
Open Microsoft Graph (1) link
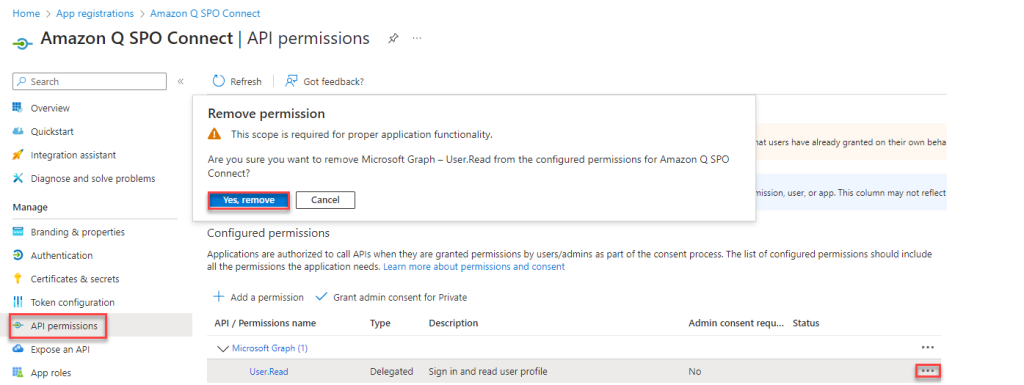tap(270, 348)
